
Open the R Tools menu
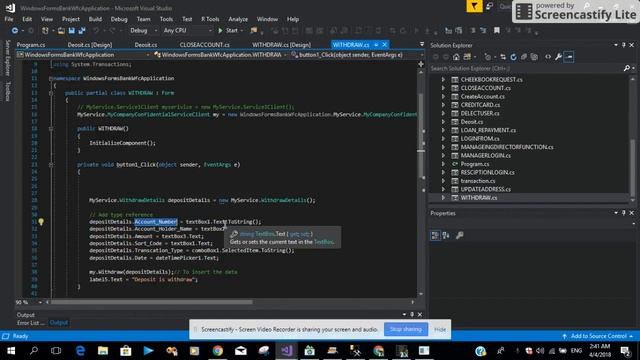tap(210, 19)
